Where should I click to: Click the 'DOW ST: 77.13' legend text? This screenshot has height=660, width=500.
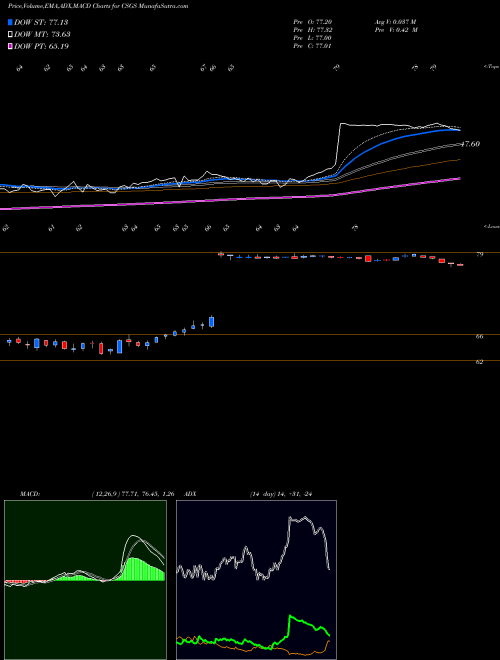pyautogui.click(x=41, y=22)
